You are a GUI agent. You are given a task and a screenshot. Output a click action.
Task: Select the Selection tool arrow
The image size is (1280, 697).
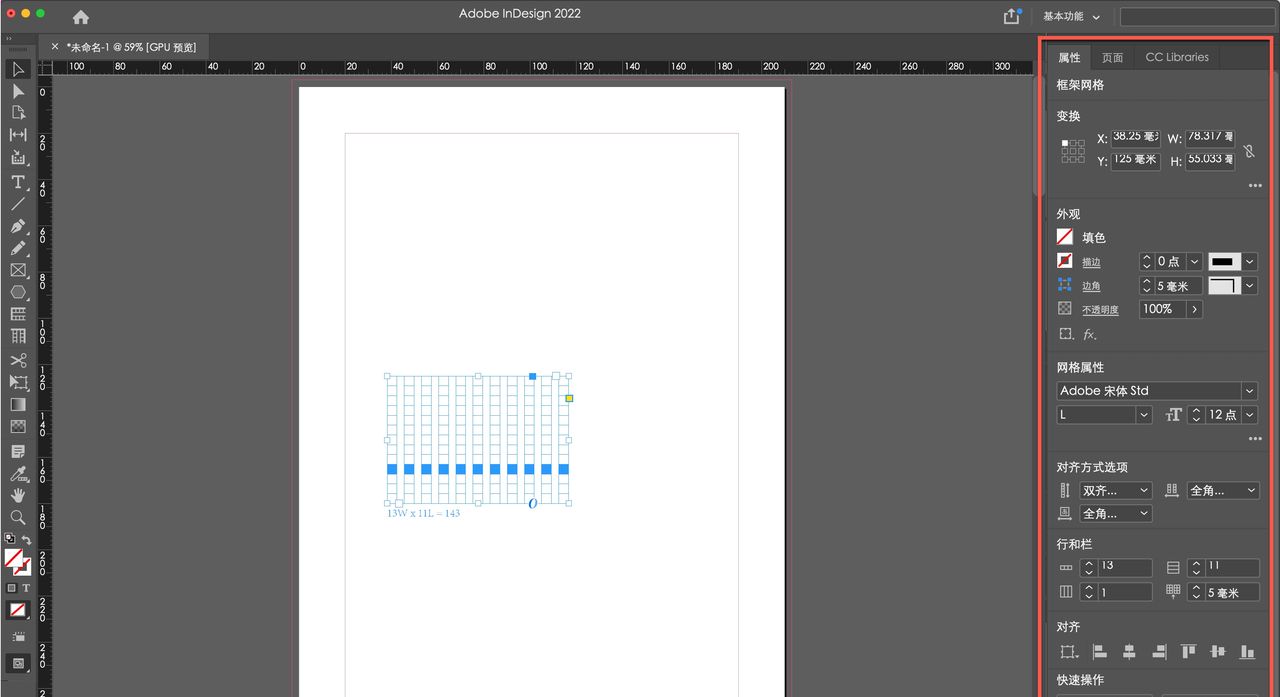pyautogui.click(x=18, y=69)
